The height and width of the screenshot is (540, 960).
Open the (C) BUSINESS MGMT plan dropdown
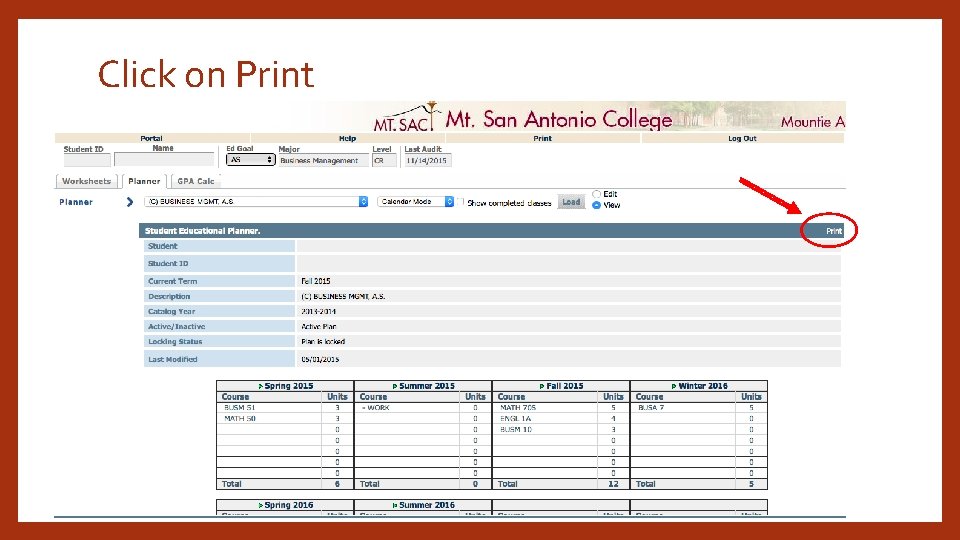coord(256,201)
